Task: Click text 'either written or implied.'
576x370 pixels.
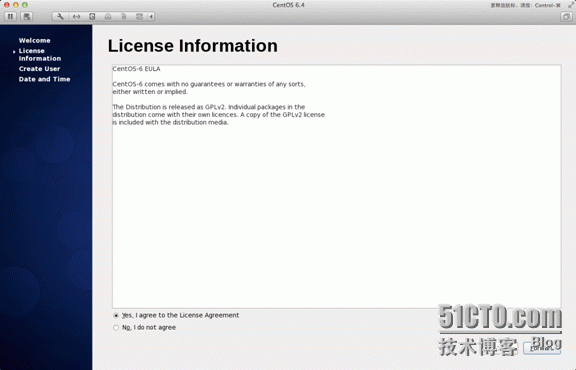Action: tap(150, 92)
